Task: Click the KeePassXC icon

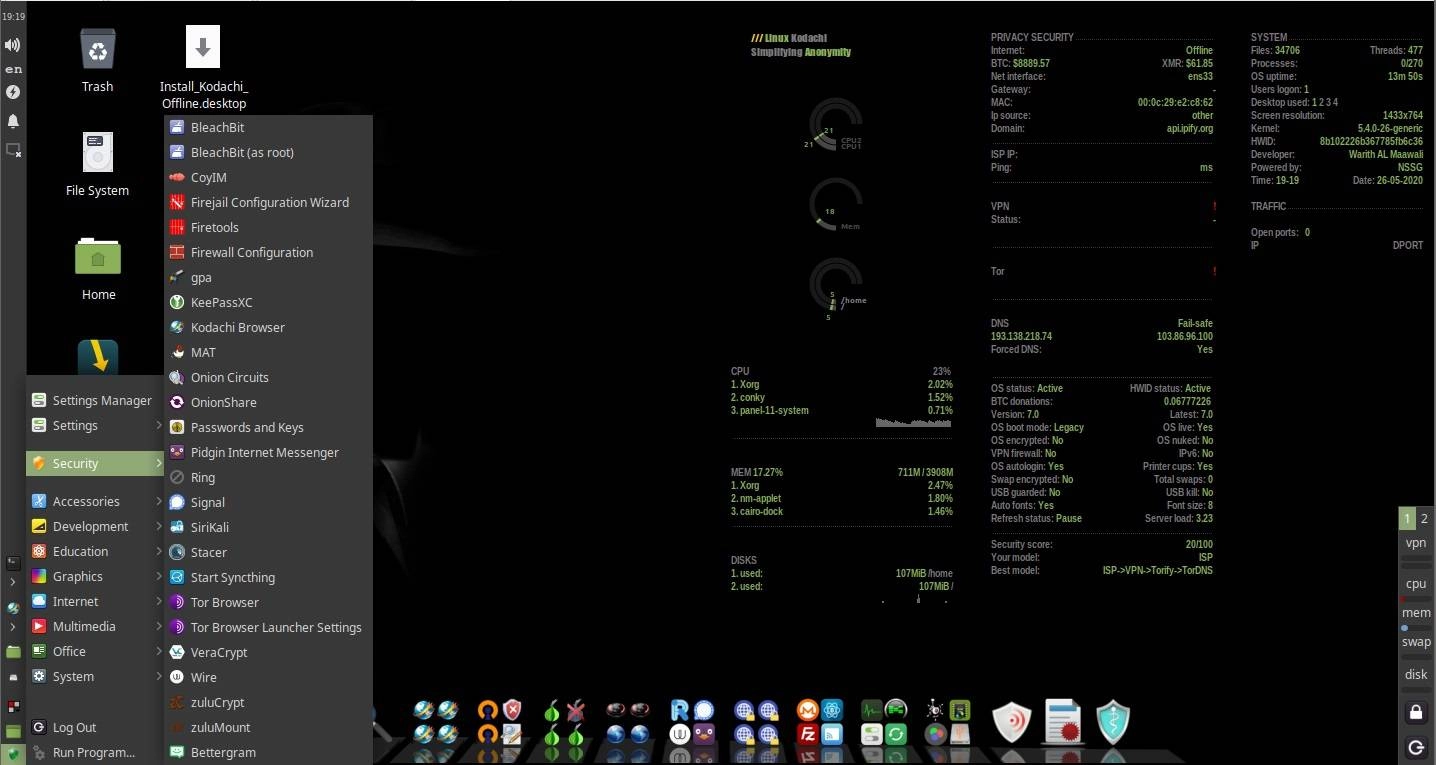Action: pyautogui.click(x=177, y=303)
